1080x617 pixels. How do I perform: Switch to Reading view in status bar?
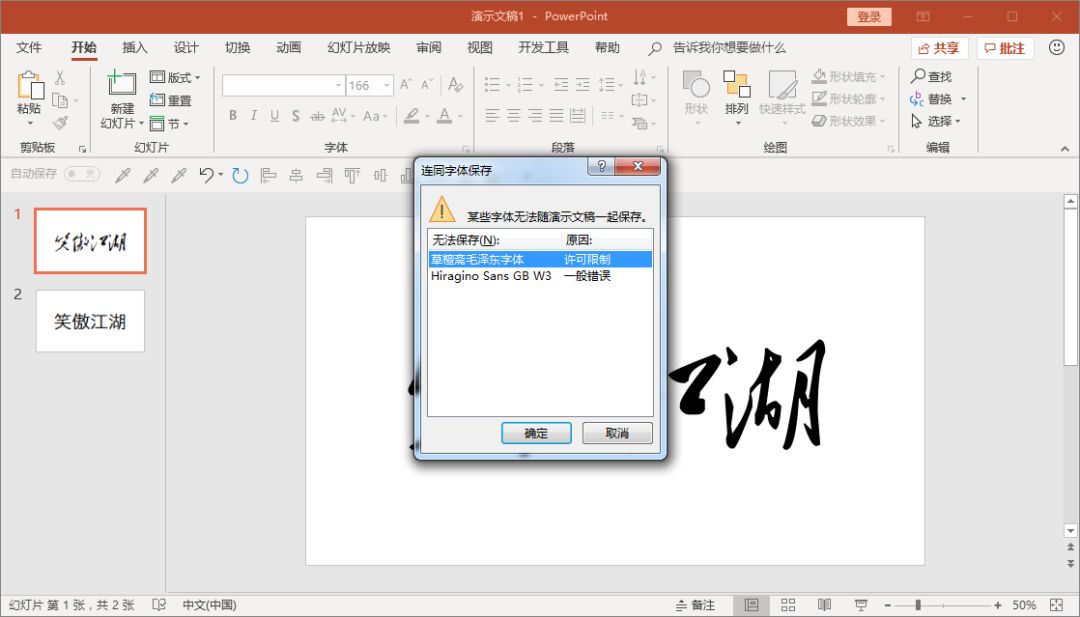coord(824,605)
